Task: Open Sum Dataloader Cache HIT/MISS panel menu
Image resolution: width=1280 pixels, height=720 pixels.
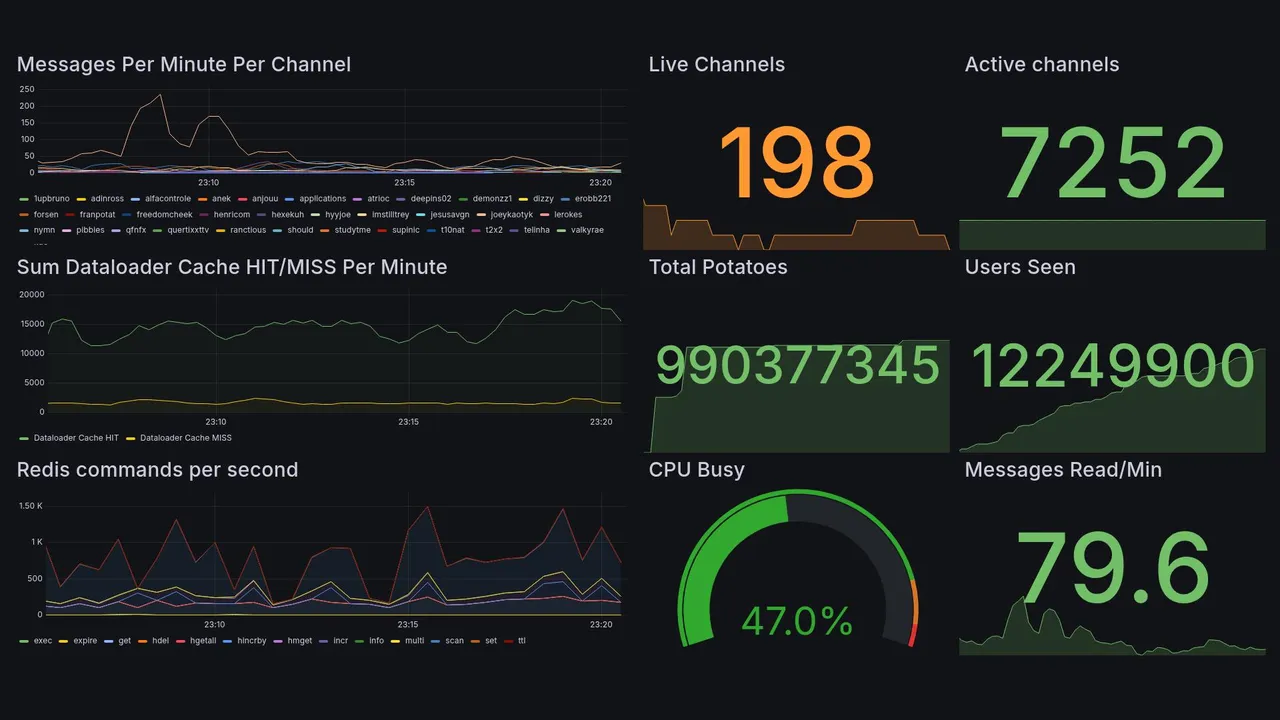Action: [232, 267]
